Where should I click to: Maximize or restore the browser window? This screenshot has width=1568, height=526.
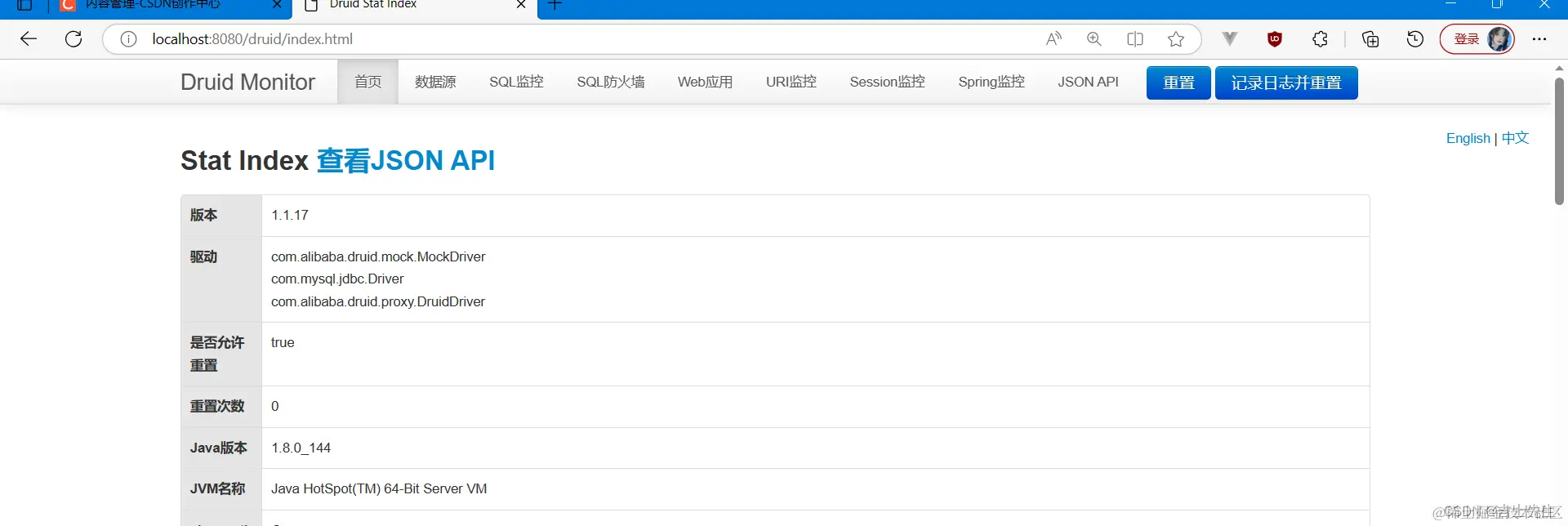coord(1497,4)
